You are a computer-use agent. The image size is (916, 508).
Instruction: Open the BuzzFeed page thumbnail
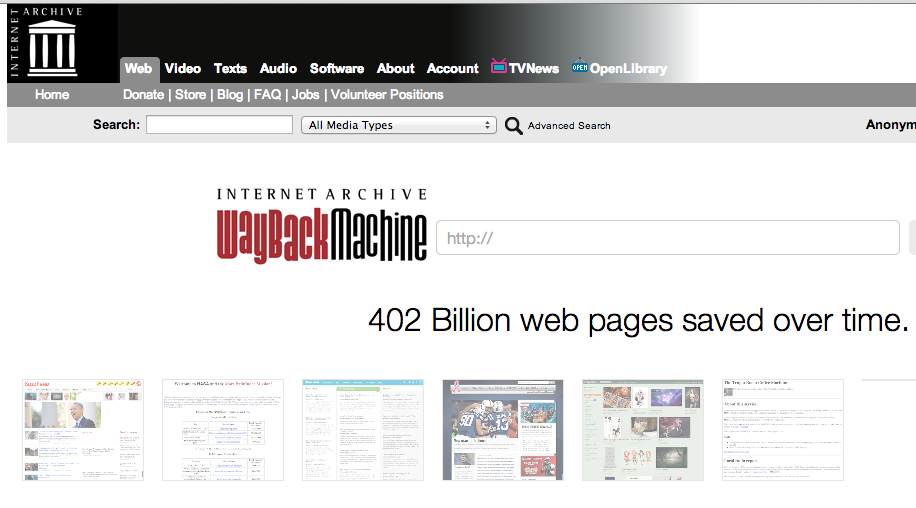83,430
